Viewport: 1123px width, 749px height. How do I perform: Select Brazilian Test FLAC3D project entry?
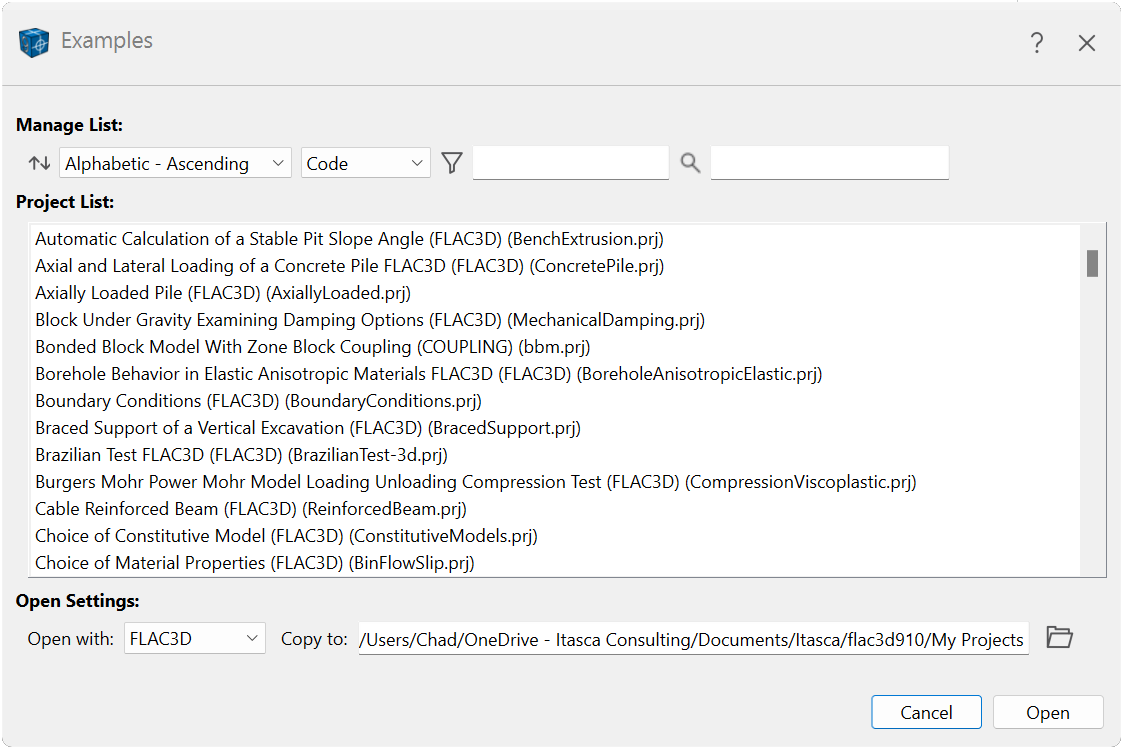coord(241,455)
